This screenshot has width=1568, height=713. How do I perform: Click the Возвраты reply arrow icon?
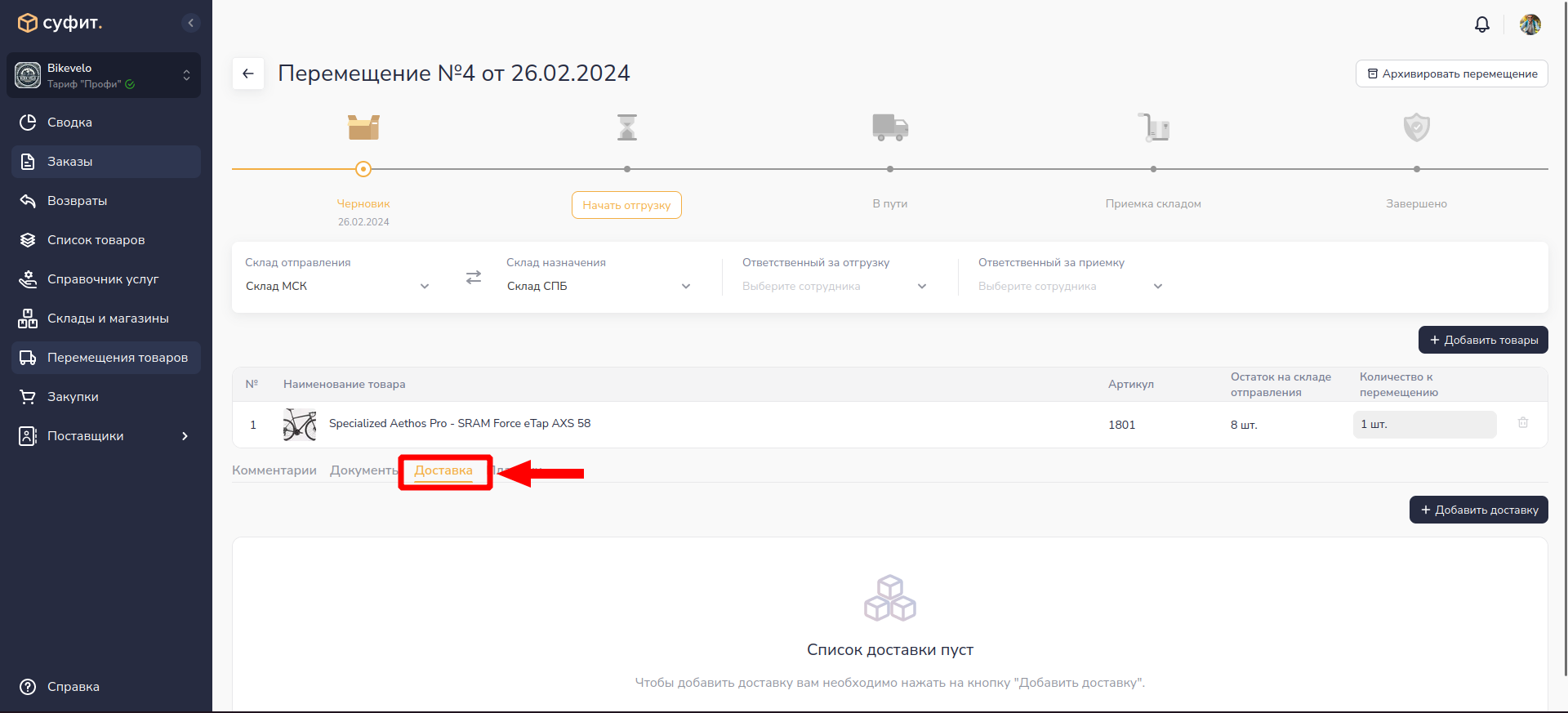[x=28, y=201]
